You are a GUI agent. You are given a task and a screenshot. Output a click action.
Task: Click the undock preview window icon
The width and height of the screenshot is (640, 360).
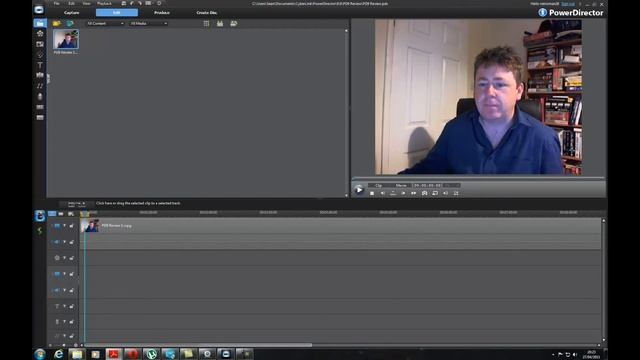pos(456,193)
